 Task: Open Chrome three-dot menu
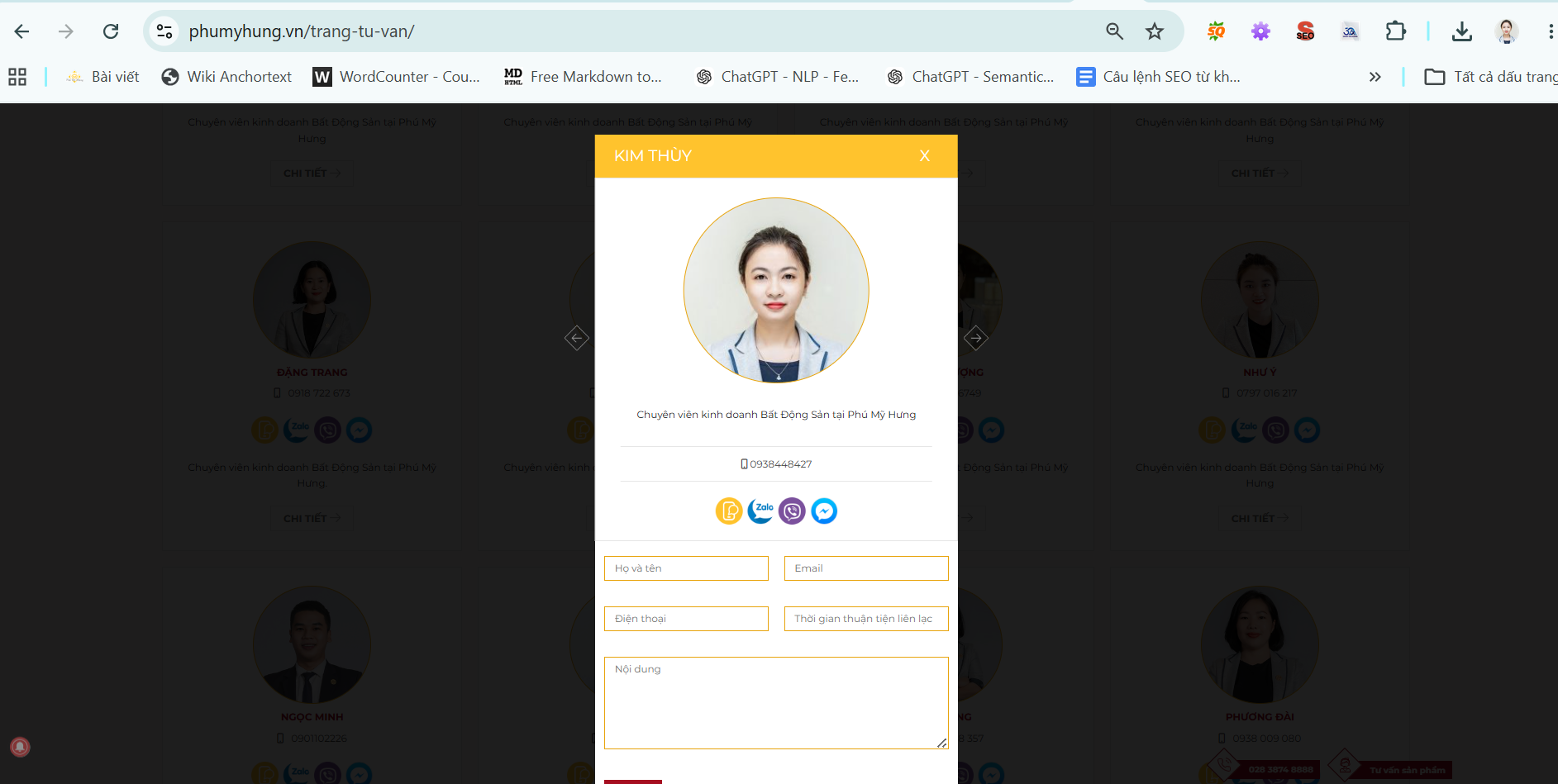[1550, 31]
